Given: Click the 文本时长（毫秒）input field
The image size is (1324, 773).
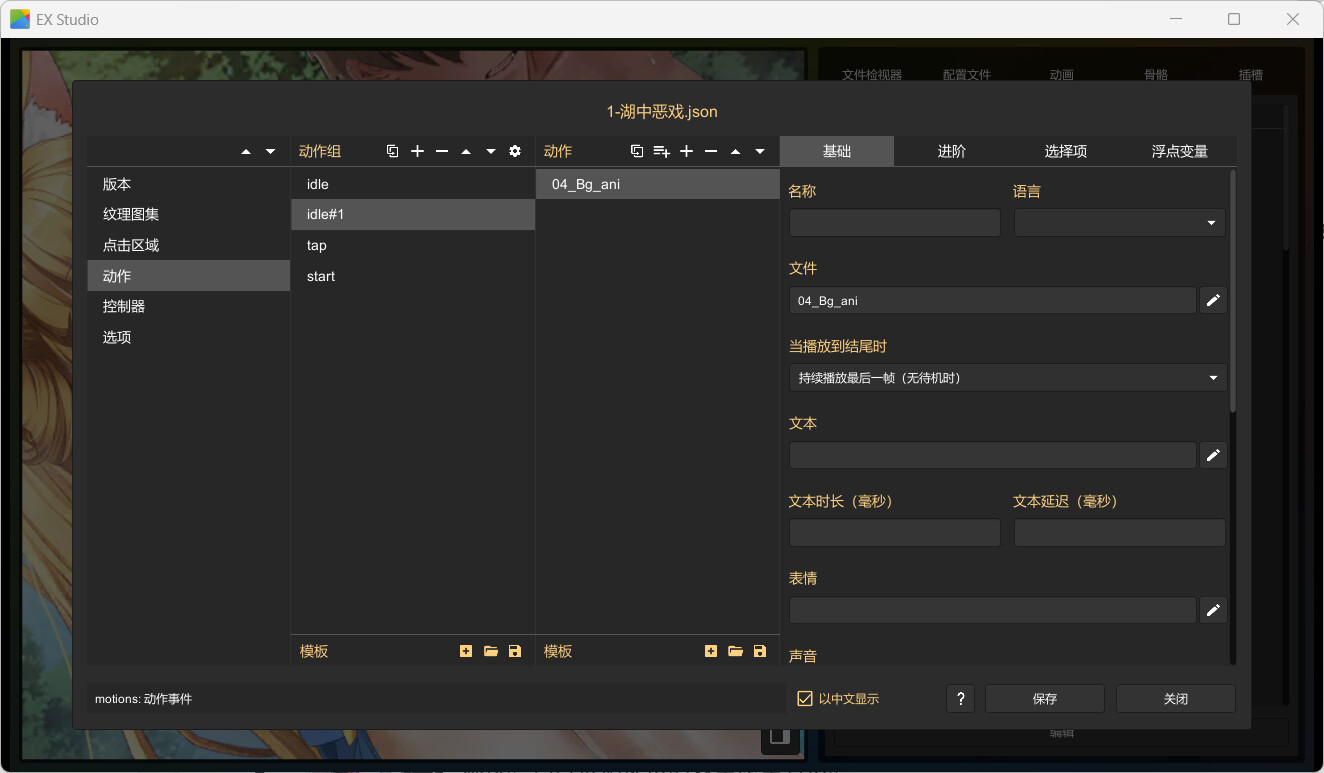Looking at the screenshot, I should [x=895, y=533].
